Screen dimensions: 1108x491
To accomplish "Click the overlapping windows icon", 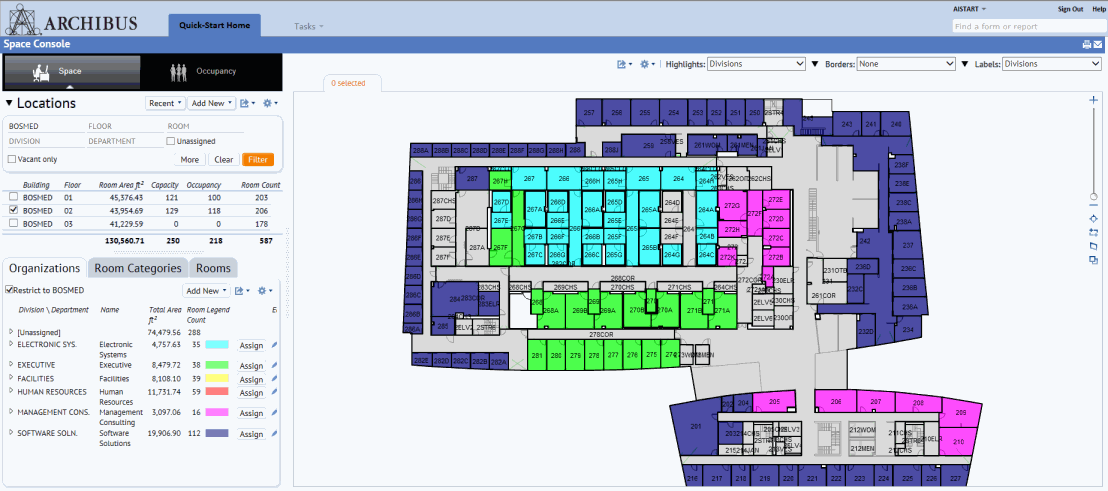I will (x=1094, y=259).
